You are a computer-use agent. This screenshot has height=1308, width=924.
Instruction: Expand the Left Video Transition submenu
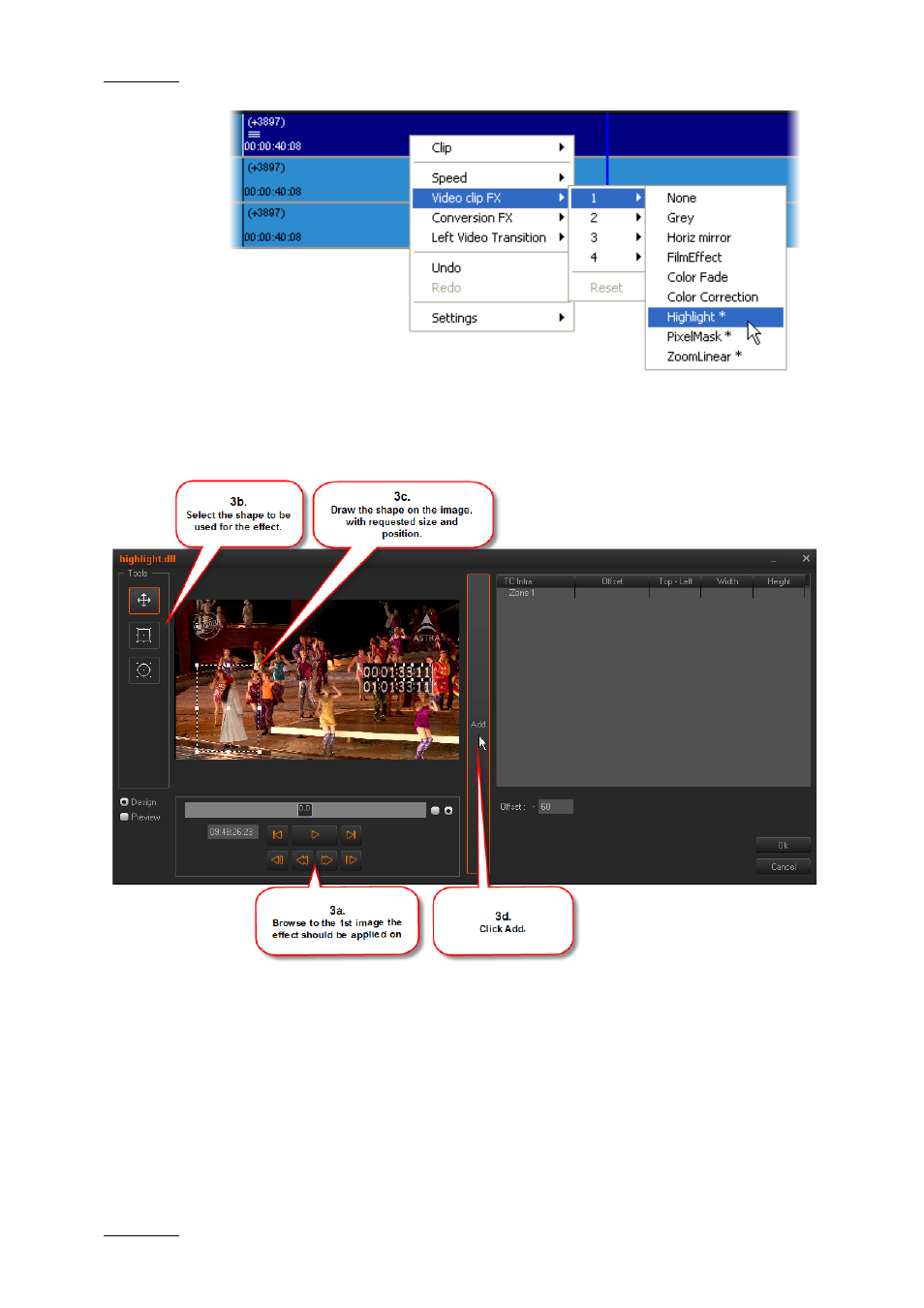(492, 237)
